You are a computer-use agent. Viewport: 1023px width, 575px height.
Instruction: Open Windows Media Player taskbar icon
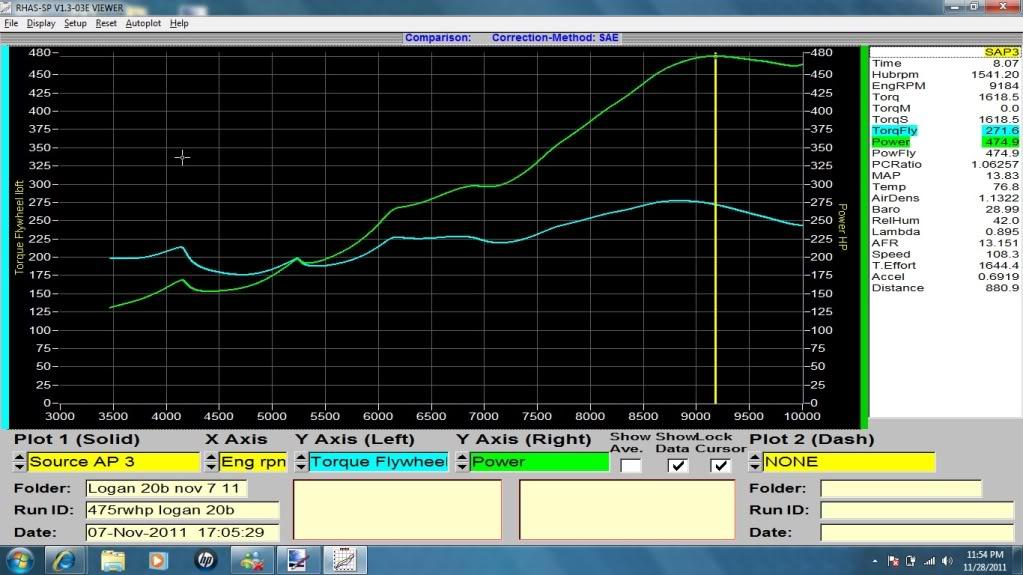158,561
